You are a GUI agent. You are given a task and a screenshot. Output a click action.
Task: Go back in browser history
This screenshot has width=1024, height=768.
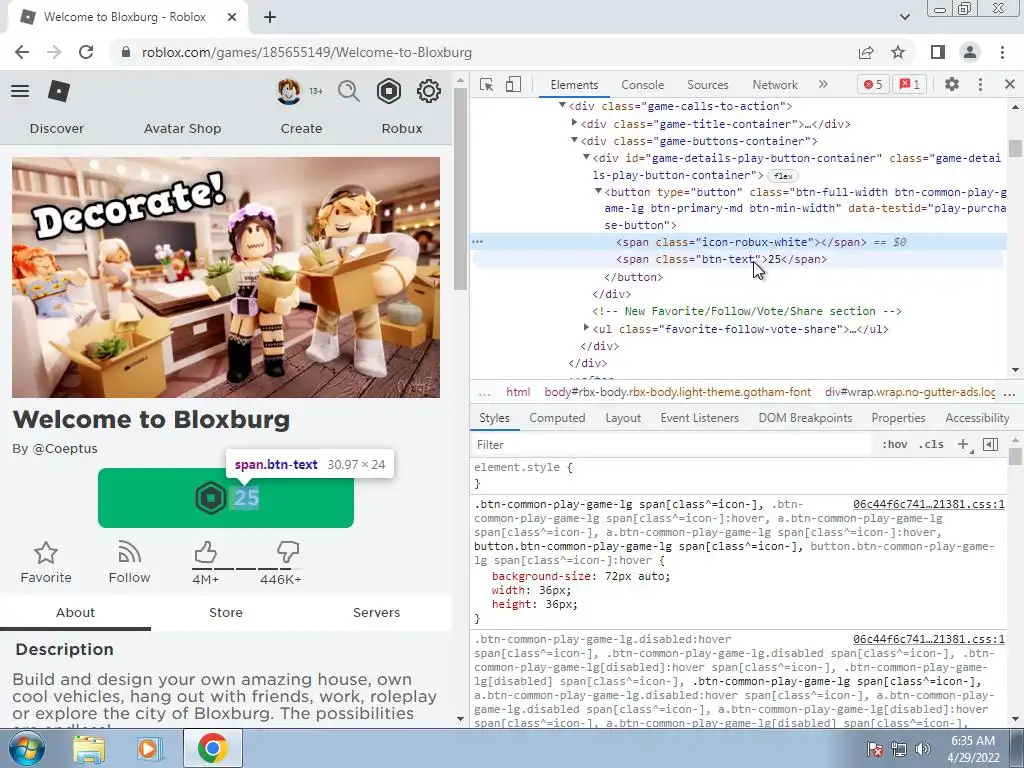coord(22,52)
